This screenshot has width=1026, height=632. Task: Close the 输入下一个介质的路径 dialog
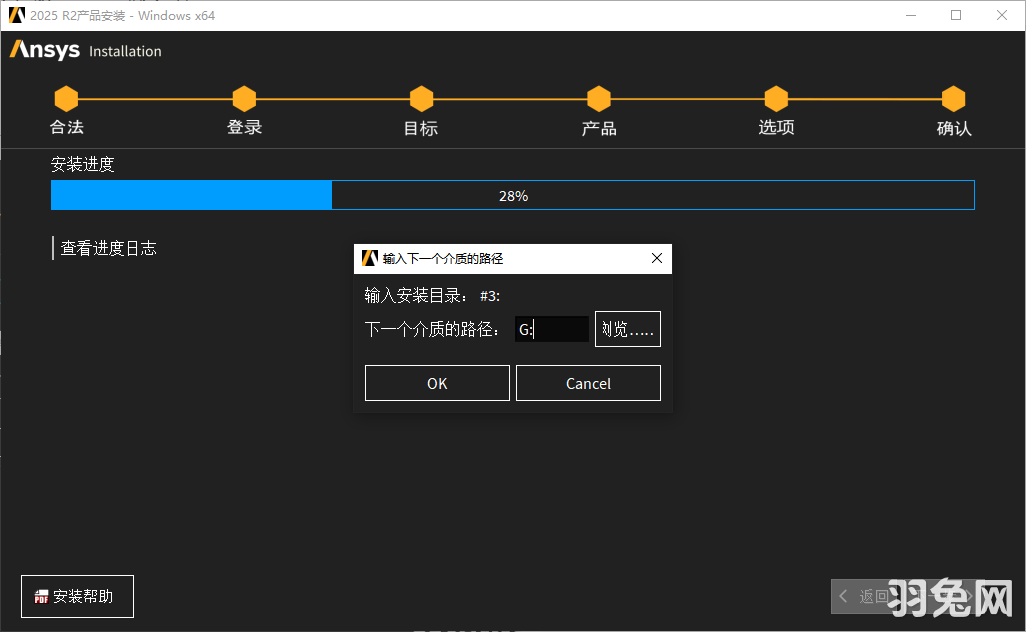[x=657, y=258]
